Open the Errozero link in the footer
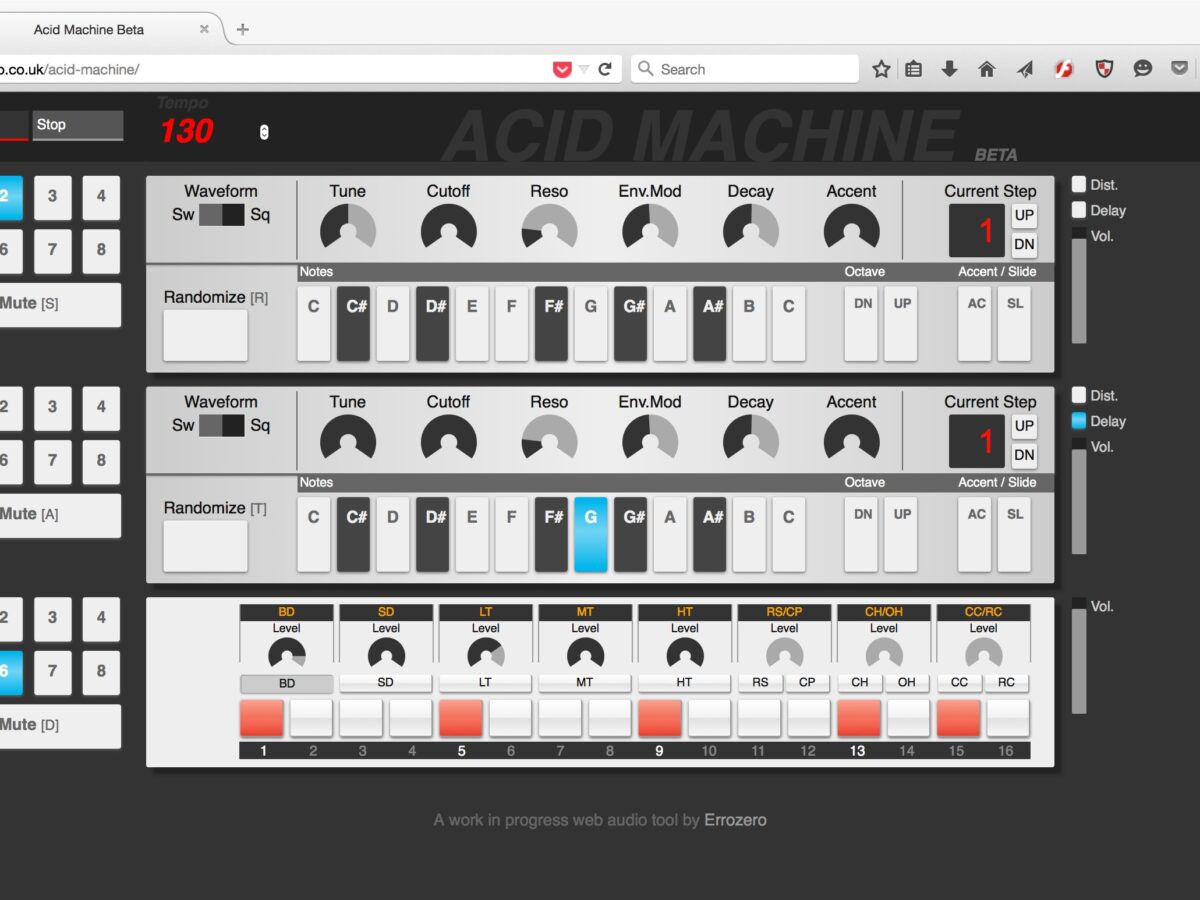Image resolution: width=1200 pixels, height=900 pixels. [735, 820]
